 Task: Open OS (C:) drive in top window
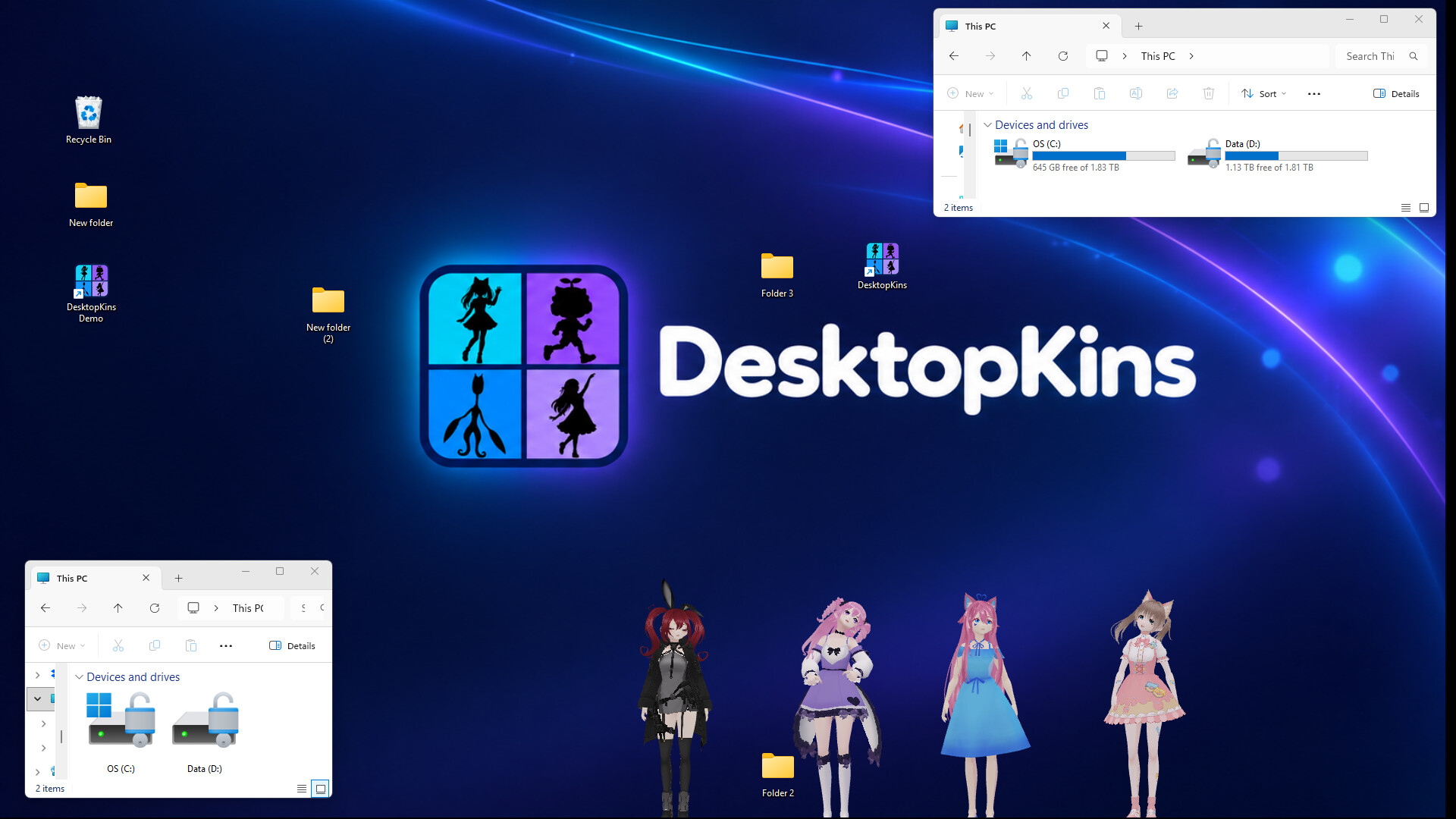click(1084, 155)
